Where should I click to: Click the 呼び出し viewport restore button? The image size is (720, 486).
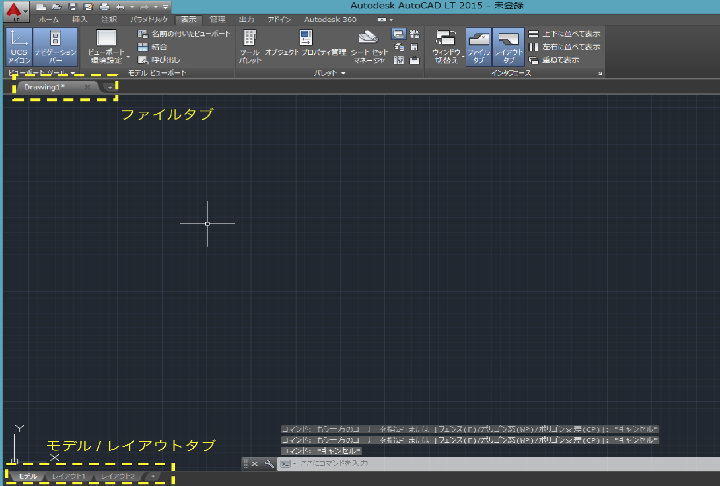coord(159,60)
